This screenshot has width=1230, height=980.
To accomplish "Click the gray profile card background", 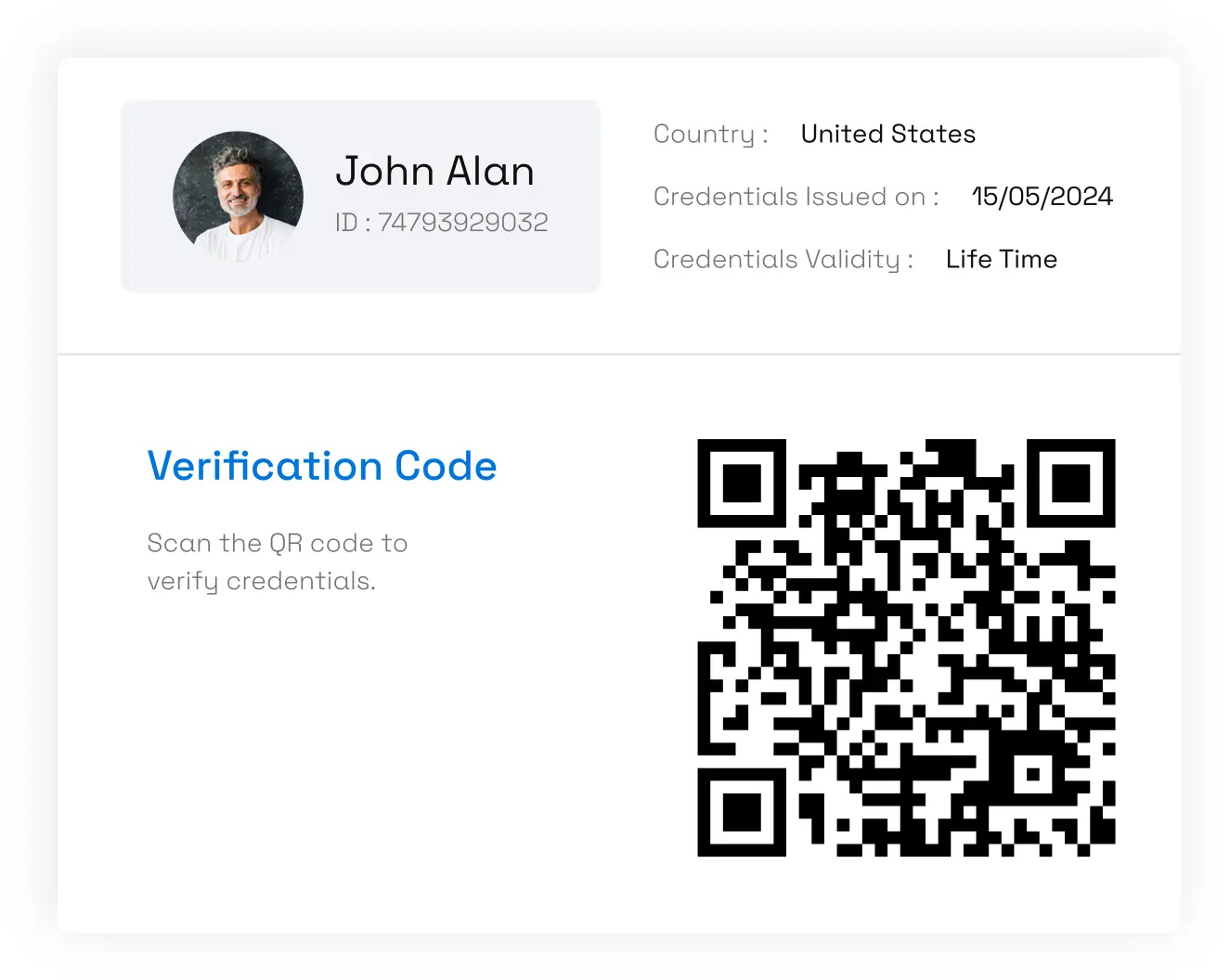I will coord(360,197).
